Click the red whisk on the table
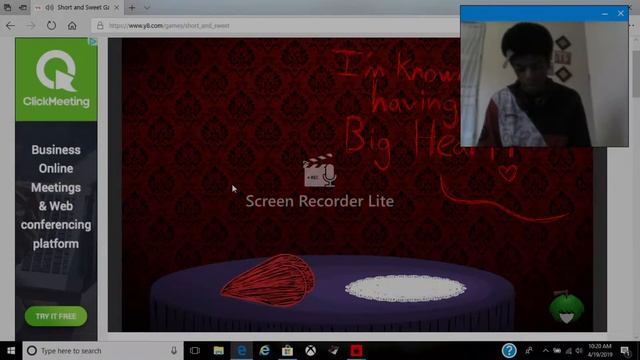 [269, 280]
